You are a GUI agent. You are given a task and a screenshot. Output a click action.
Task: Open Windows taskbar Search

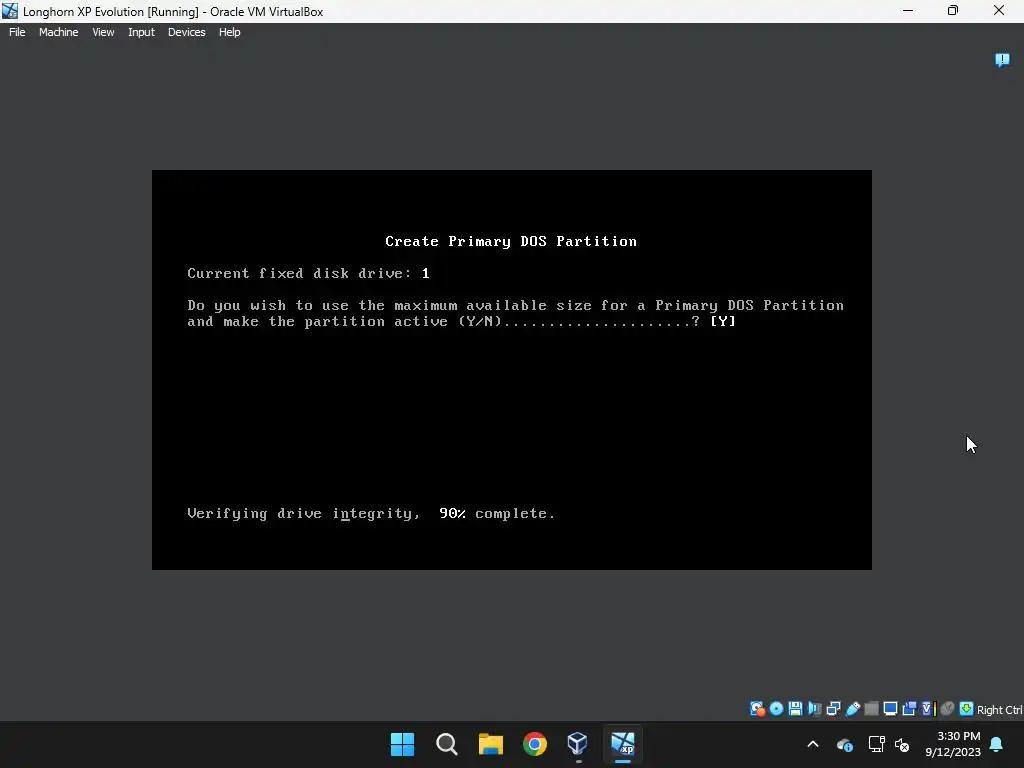click(x=447, y=744)
